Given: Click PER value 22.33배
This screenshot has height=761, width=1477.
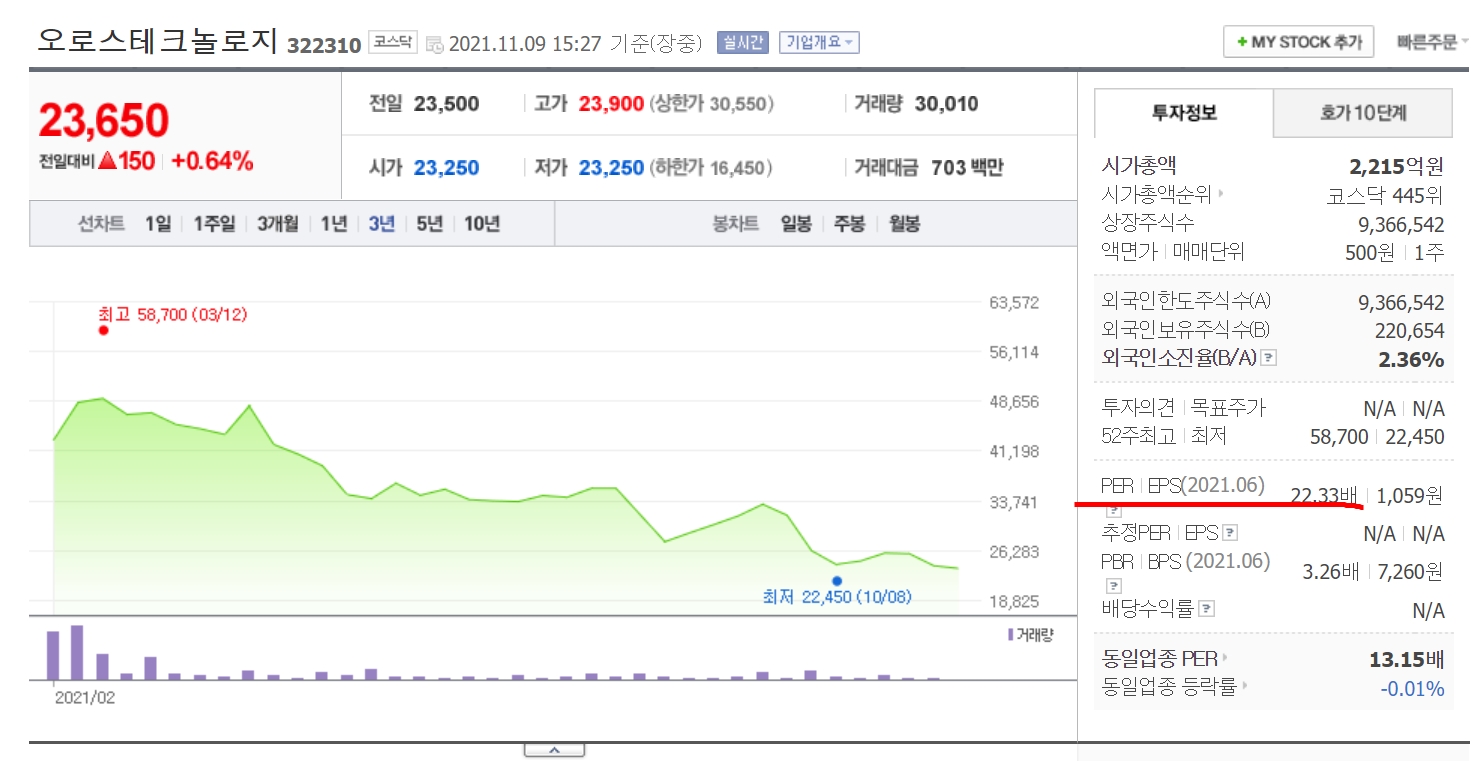Looking at the screenshot, I should coord(1324,495).
